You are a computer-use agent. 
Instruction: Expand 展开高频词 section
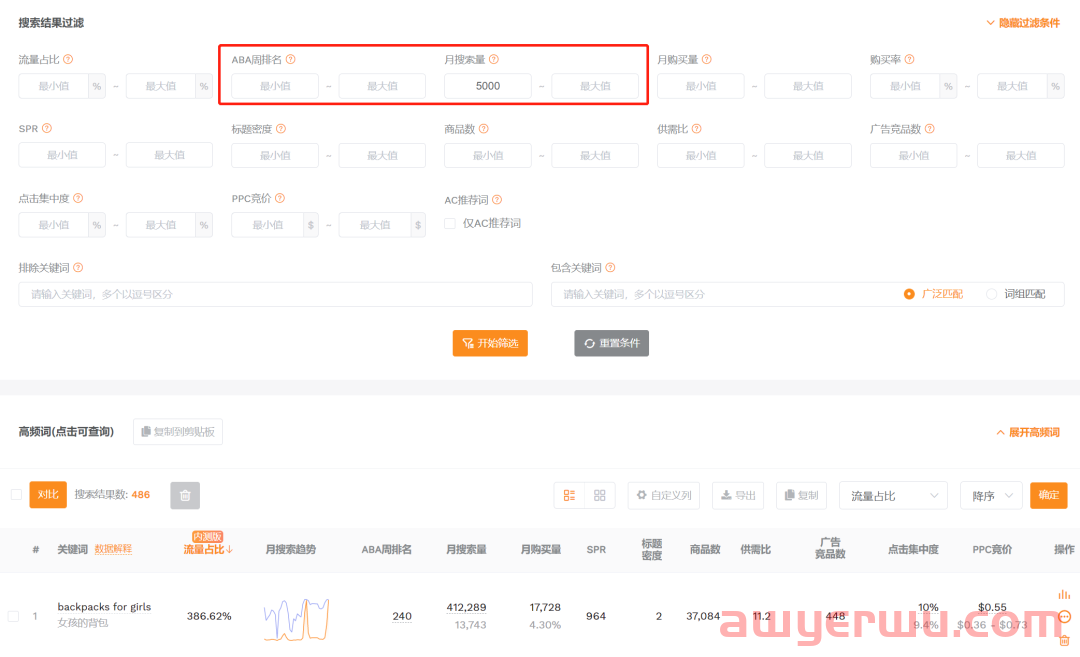[1027, 433]
